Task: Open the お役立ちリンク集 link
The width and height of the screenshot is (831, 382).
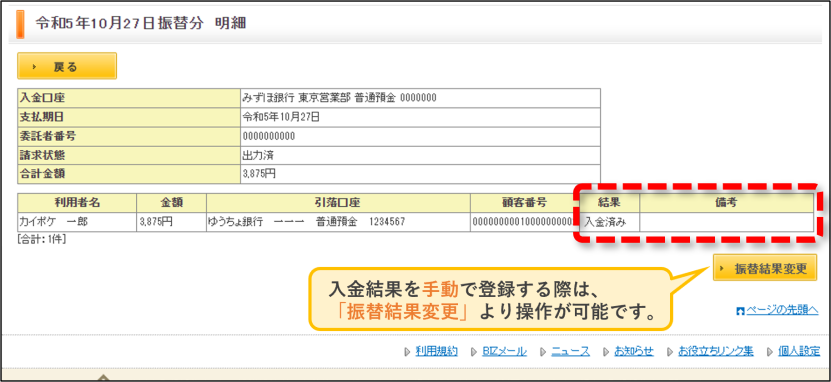Action: (x=715, y=351)
